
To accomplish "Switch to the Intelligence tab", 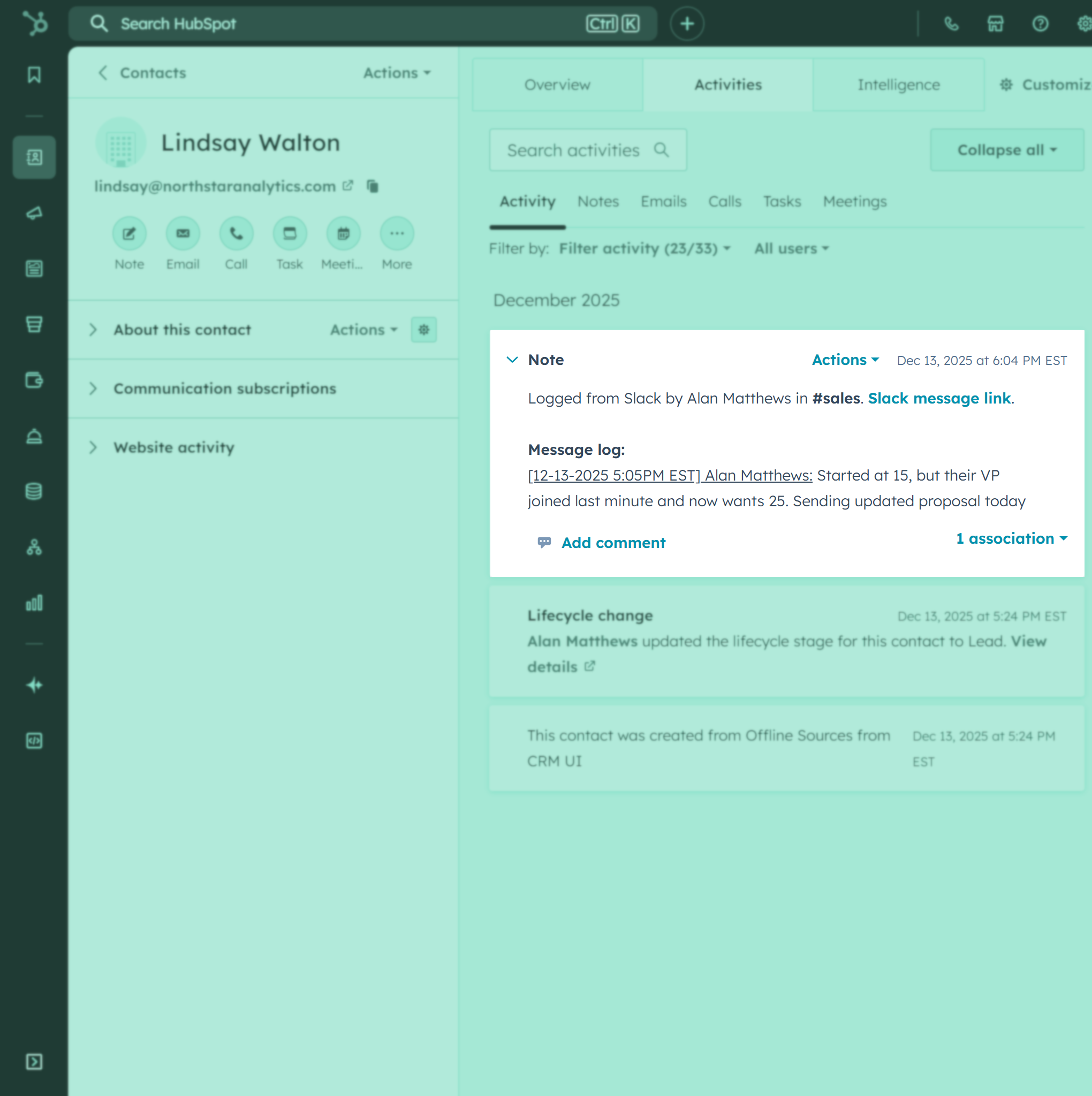I will click(x=898, y=85).
